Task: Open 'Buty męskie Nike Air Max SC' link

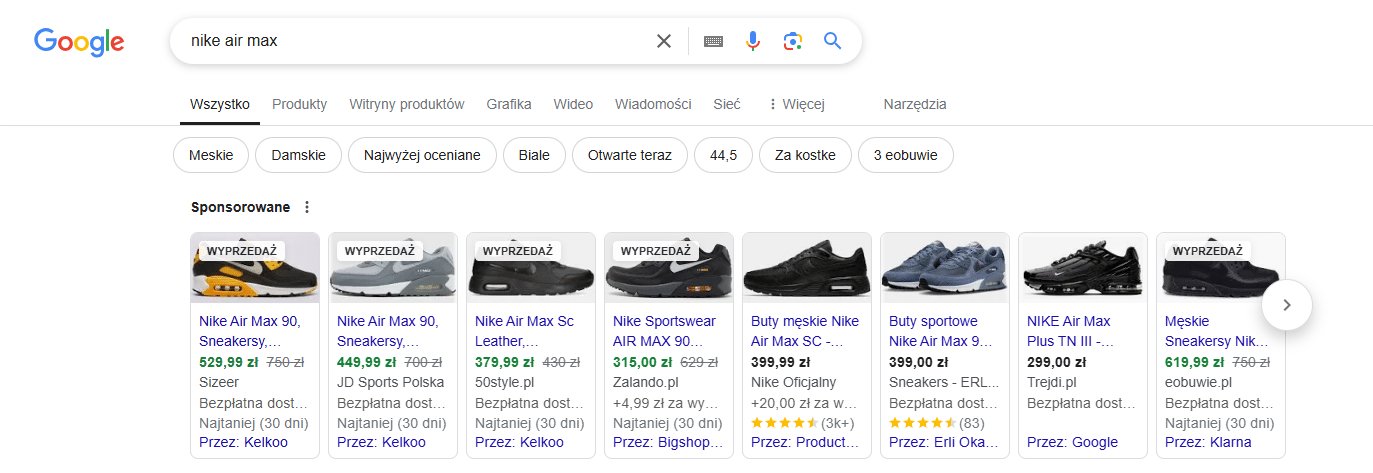Action: click(805, 331)
